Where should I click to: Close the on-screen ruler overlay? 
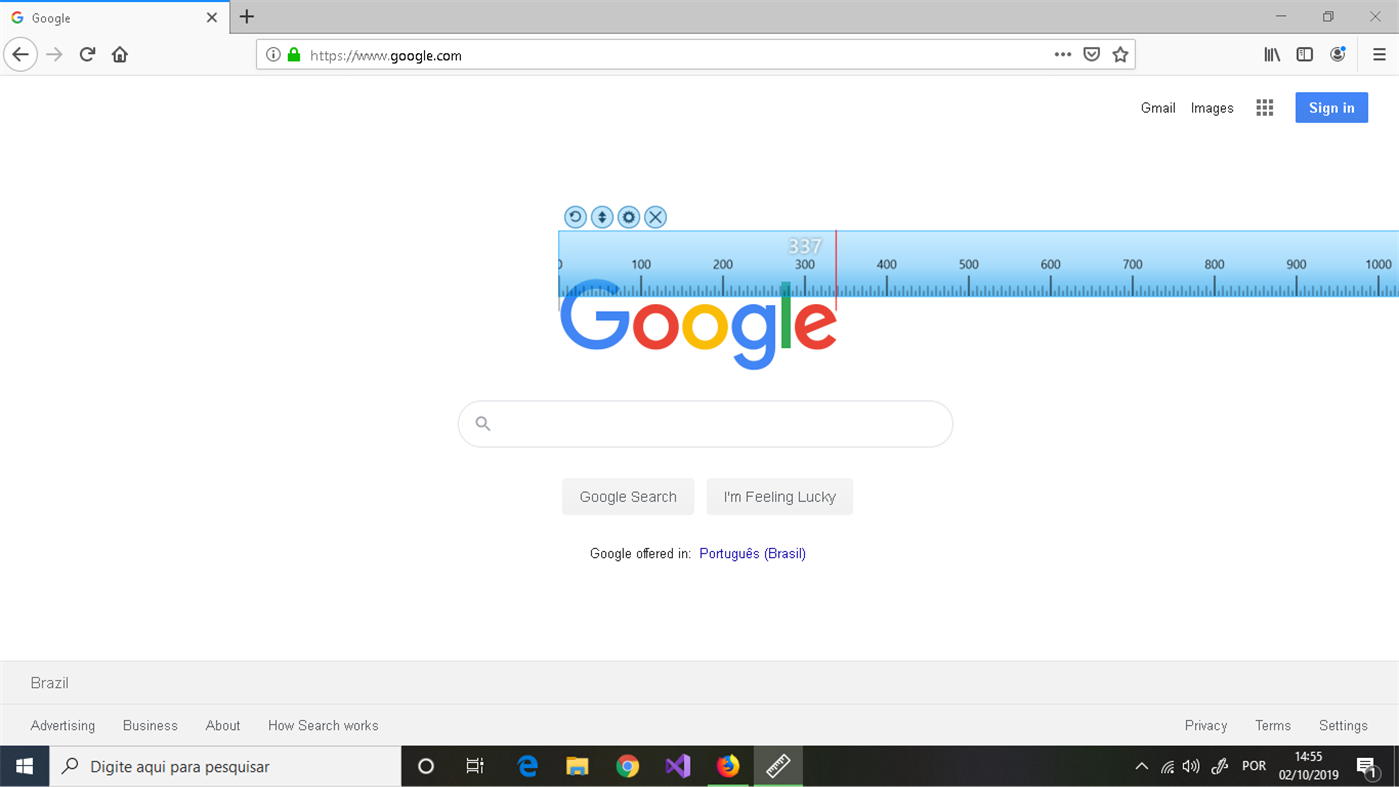(x=655, y=217)
